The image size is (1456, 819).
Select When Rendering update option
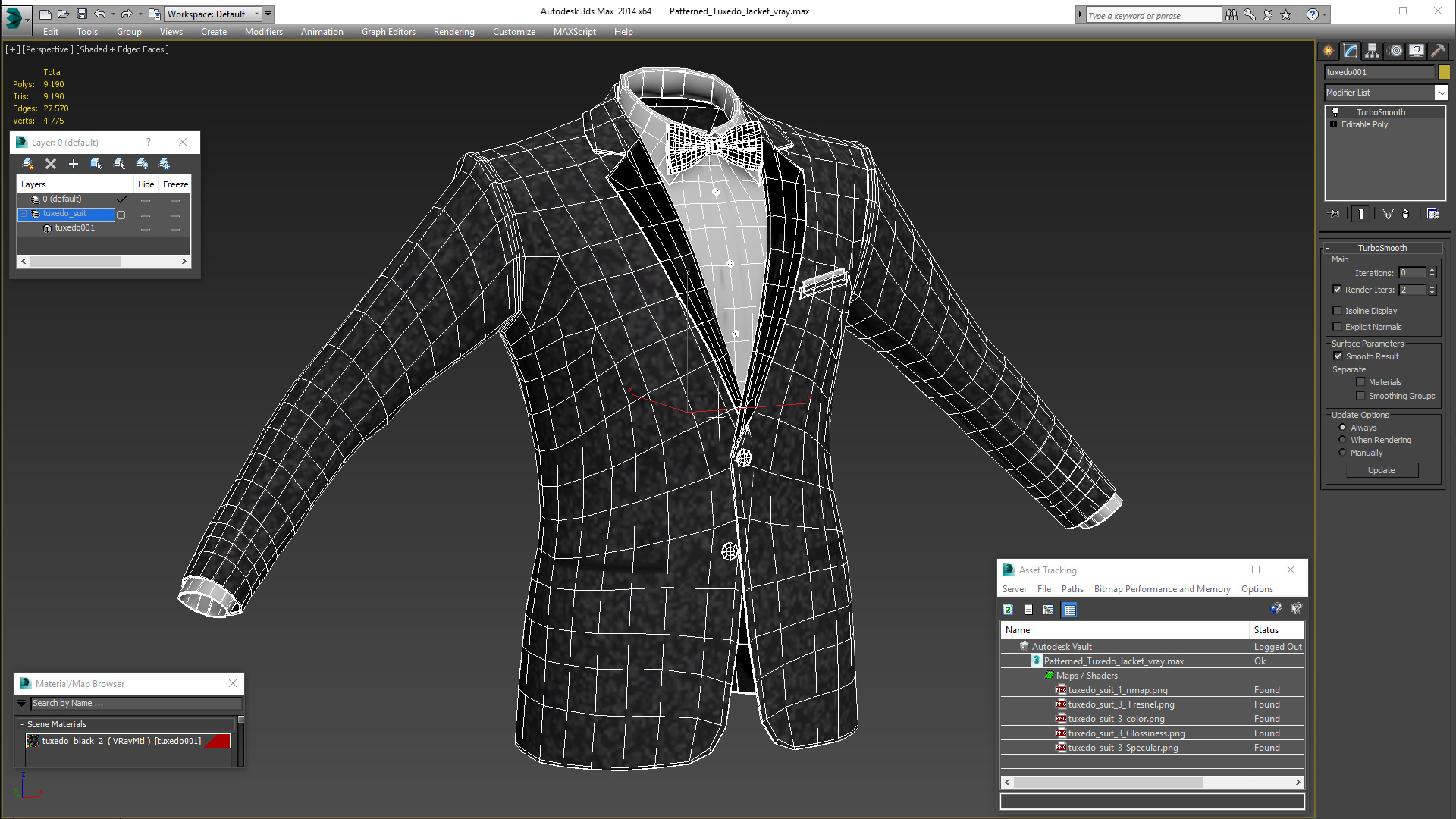pyautogui.click(x=1342, y=440)
